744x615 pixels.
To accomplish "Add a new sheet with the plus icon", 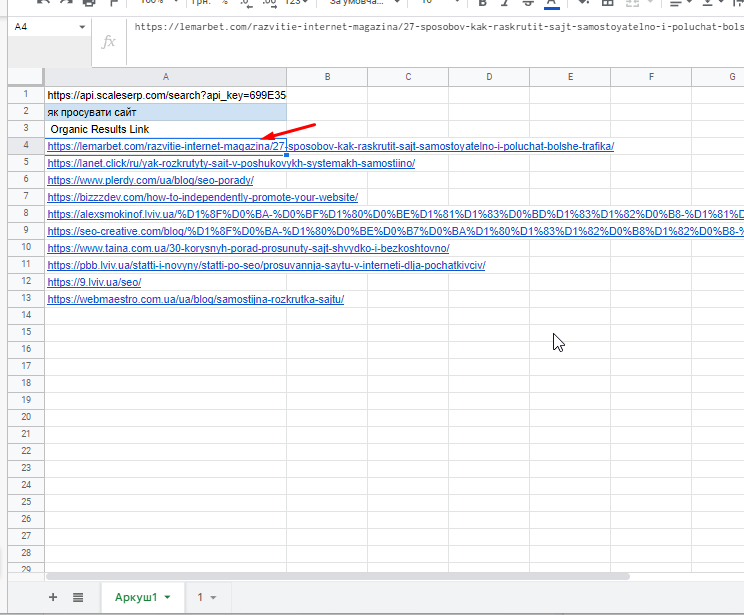I will coord(53,597).
